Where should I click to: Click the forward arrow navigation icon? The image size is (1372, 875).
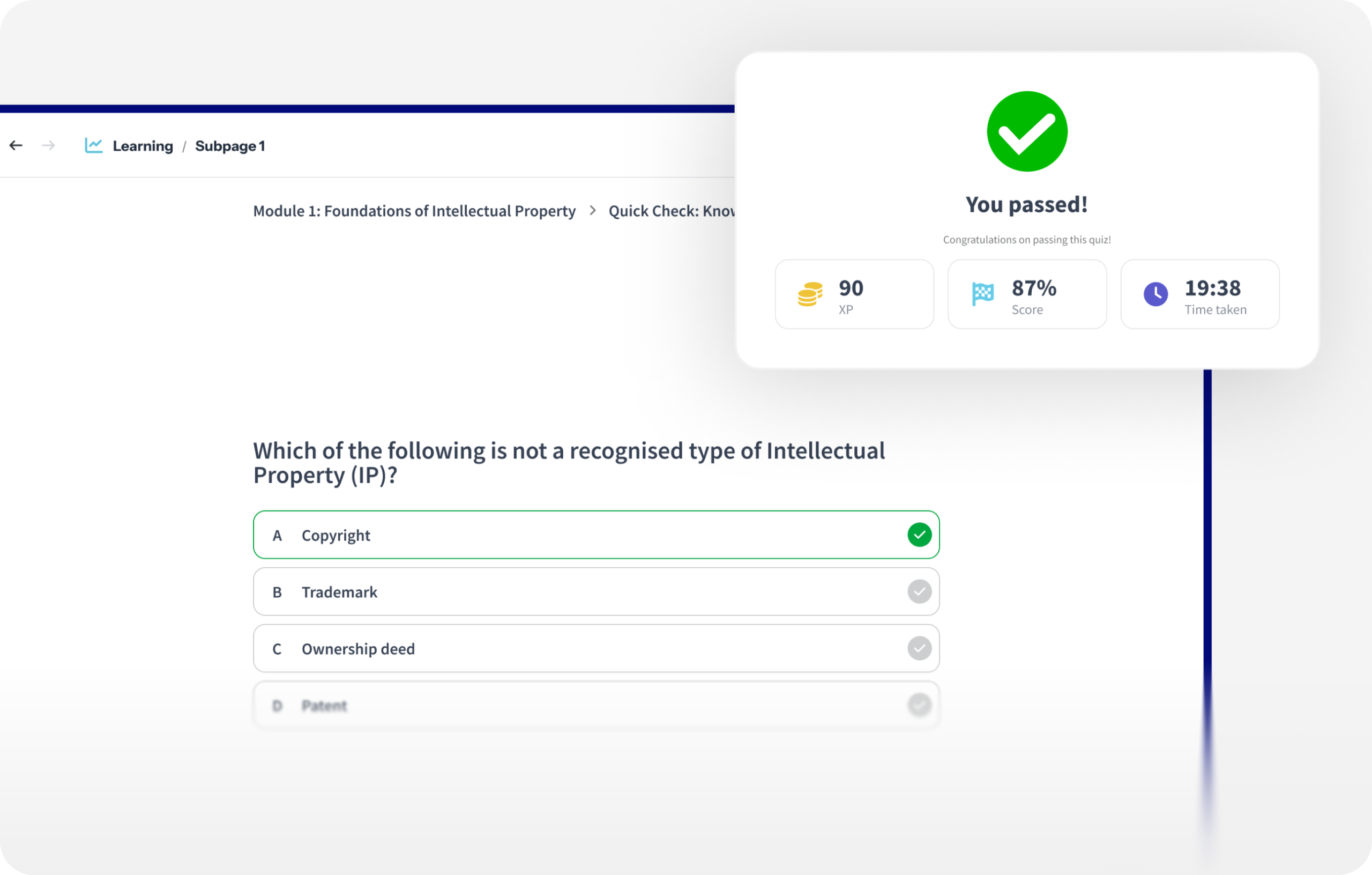click(48, 146)
